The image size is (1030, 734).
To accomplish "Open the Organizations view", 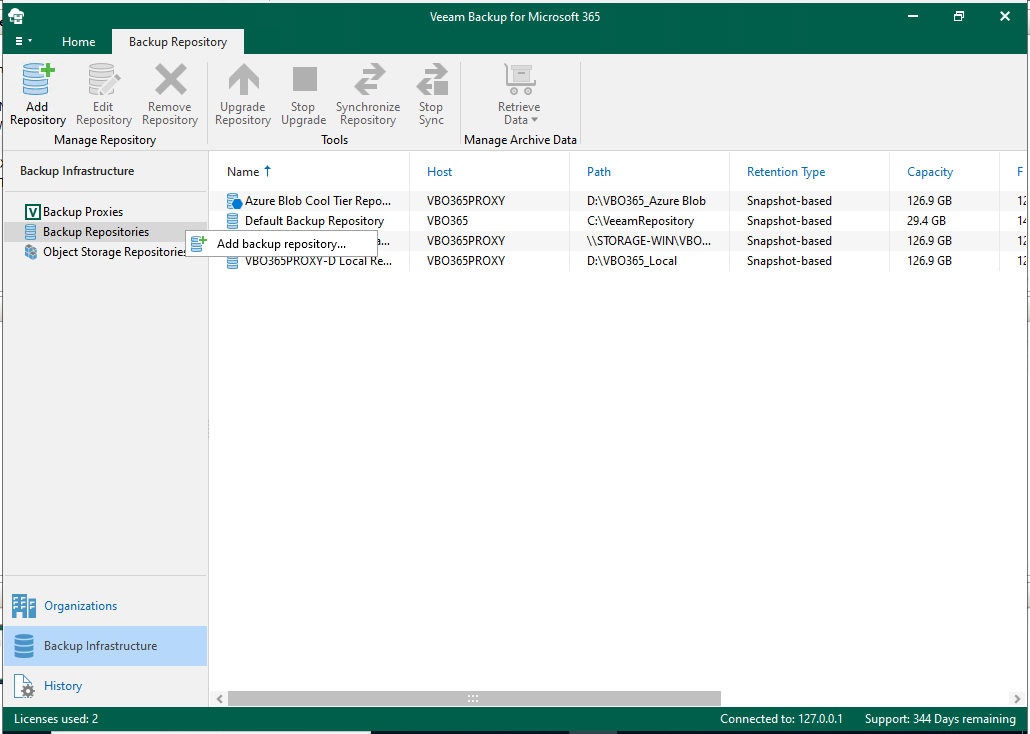I will pos(105,606).
